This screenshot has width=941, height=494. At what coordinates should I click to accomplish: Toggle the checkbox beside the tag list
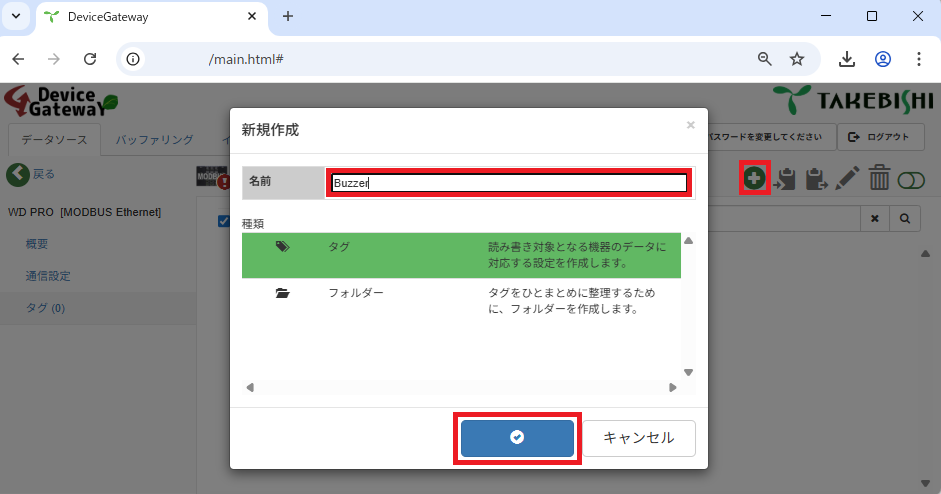[223, 221]
